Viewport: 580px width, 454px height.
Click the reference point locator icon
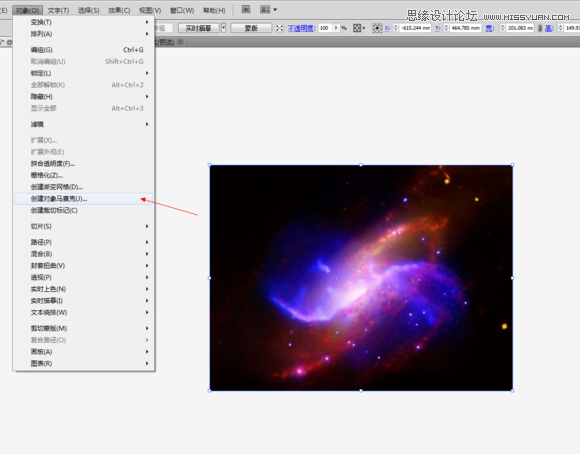[x=377, y=28]
